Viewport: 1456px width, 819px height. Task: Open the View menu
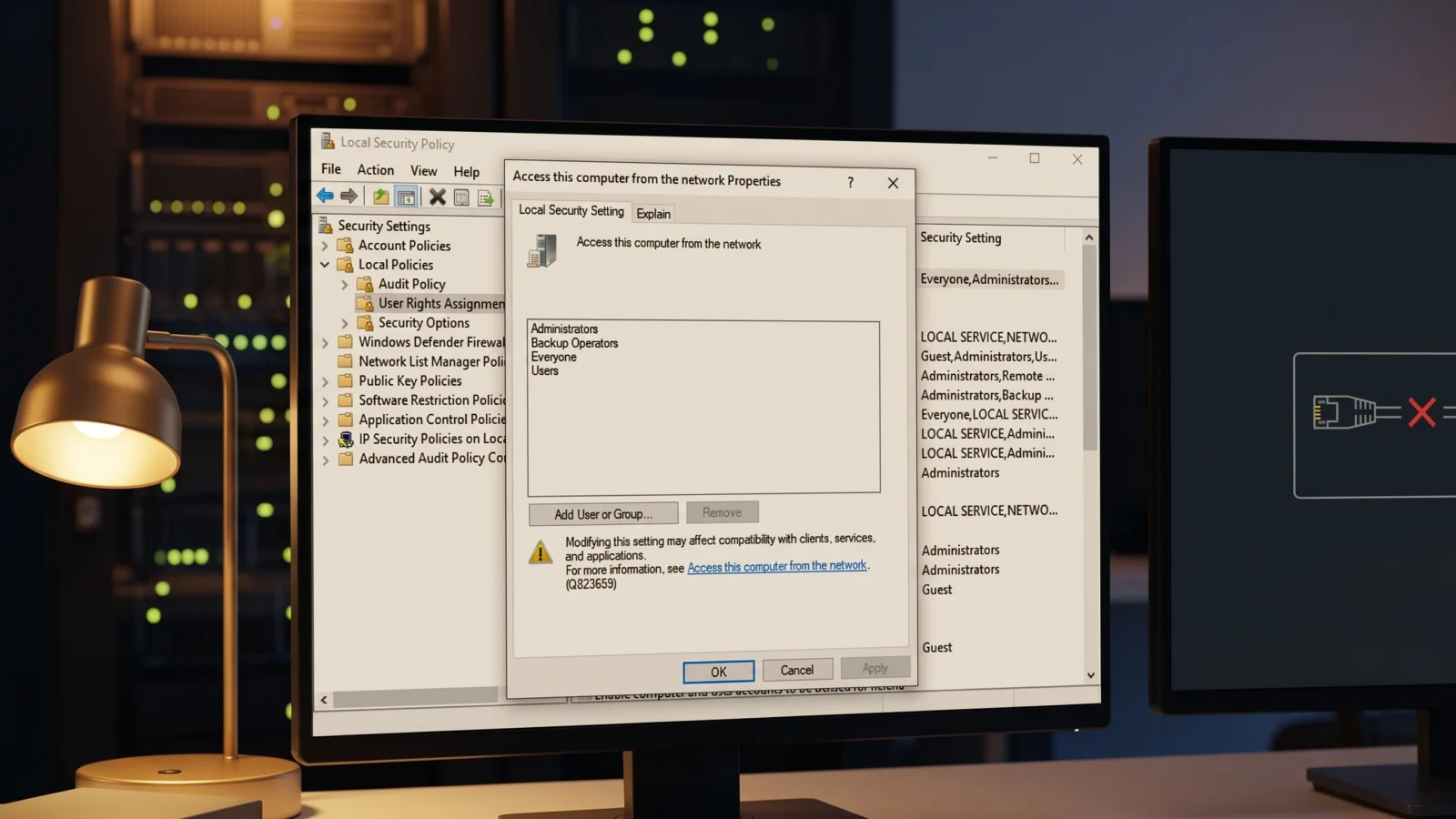click(x=423, y=171)
